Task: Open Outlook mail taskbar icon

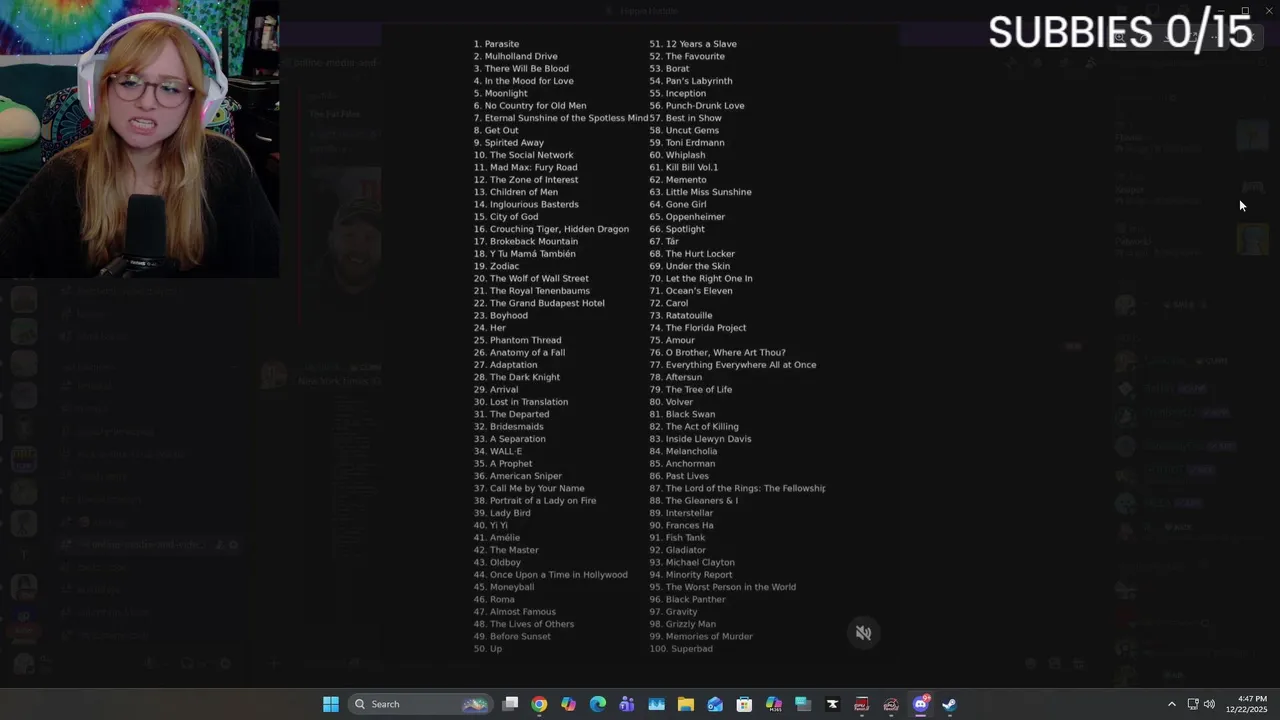Action: pyautogui.click(x=715, y=704)
